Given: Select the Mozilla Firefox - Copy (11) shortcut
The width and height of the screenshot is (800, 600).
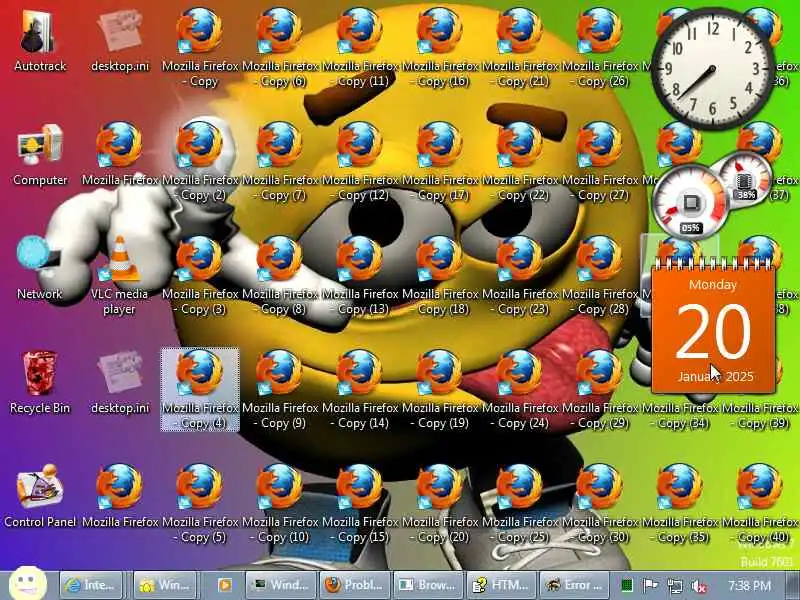Looking at the screenshot, I should point(360,47).
